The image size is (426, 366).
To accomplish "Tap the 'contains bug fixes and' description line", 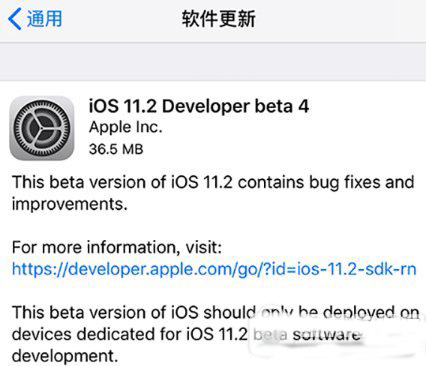I will click(326, 183).
